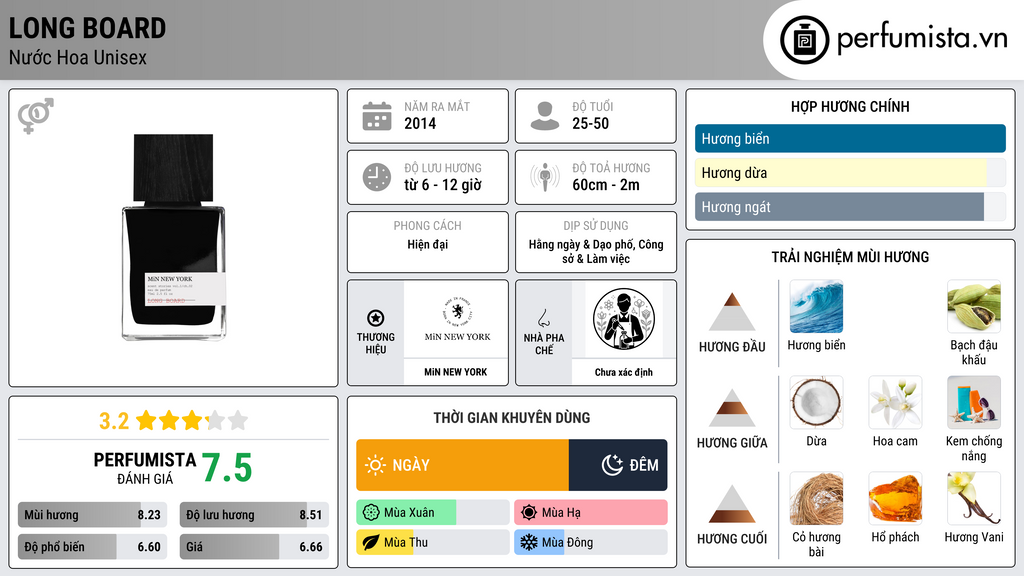Screen dimensions: 1024x576
Task: Click the perfumista.vn perfume bottle logo icon
Action: pyautogui.click(x=804, y=40)
